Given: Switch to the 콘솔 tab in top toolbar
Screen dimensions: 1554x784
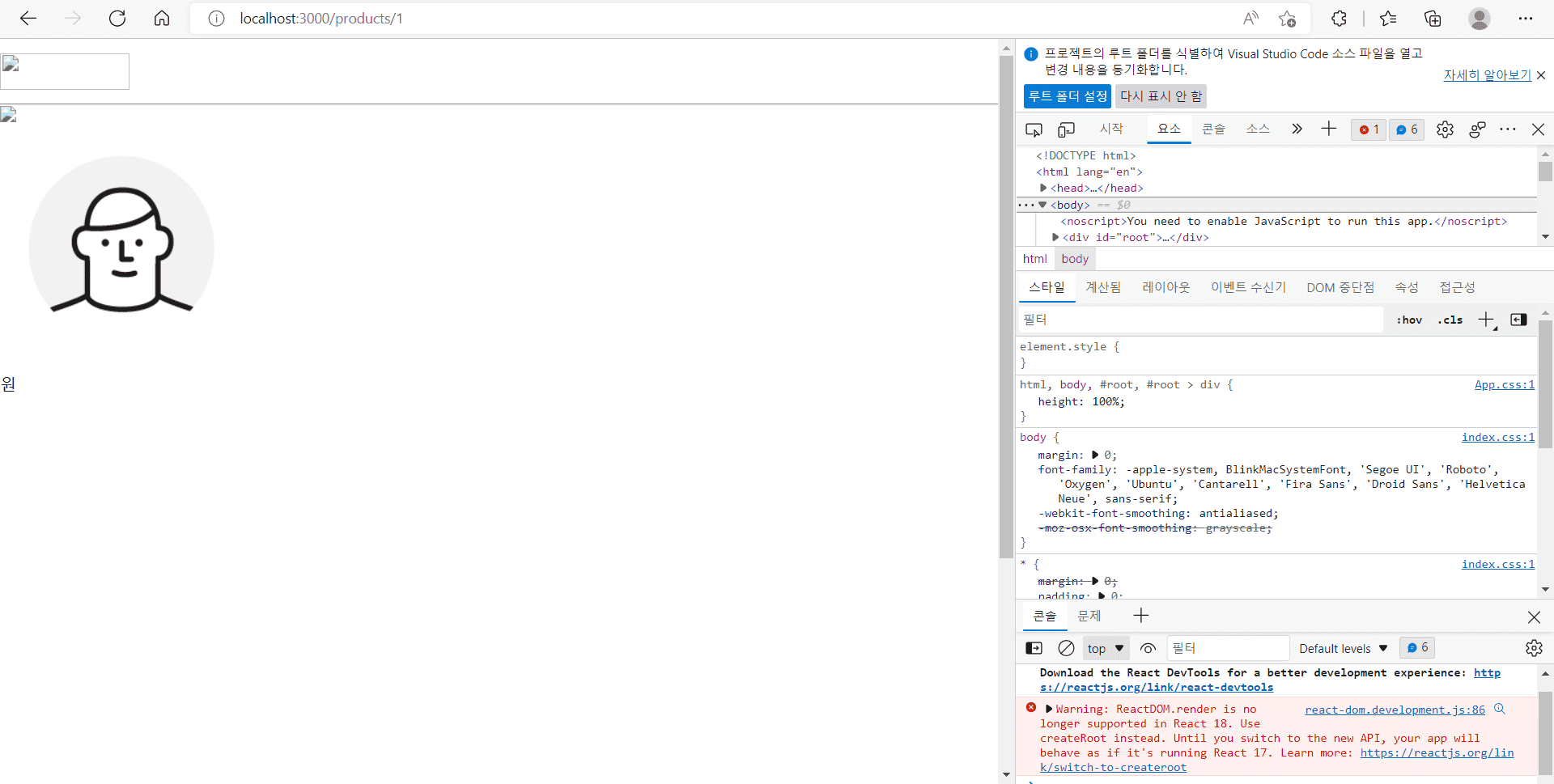Looking at the screenshot, I should point(1213,129).
